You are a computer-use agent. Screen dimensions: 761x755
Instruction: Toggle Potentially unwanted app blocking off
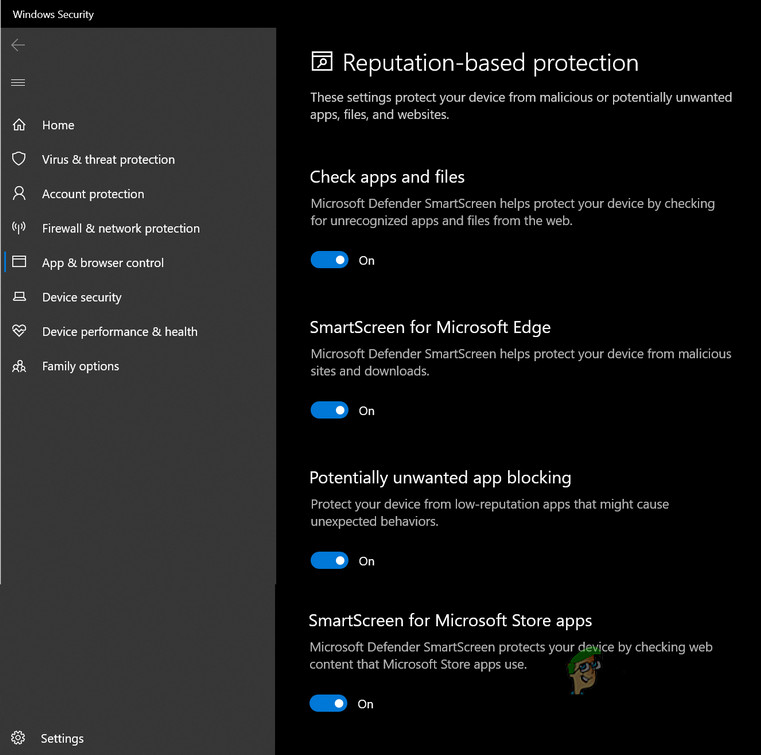tap(330, 561)
